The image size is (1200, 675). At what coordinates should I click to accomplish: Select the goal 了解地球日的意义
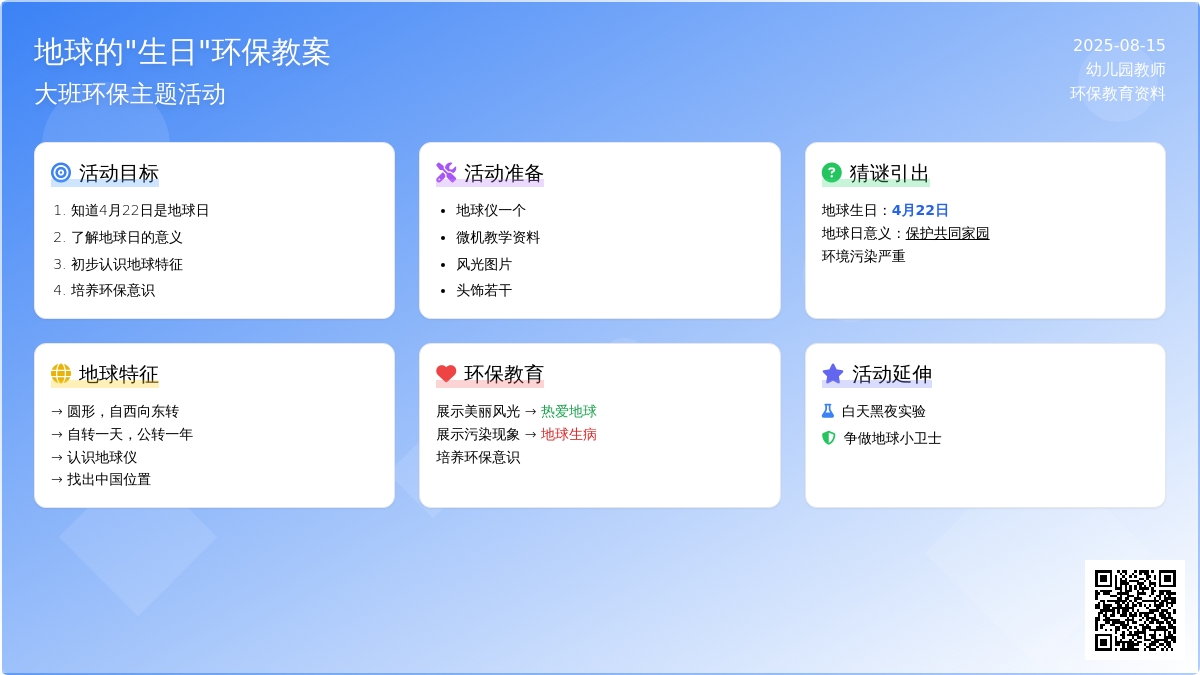(127, 237)
